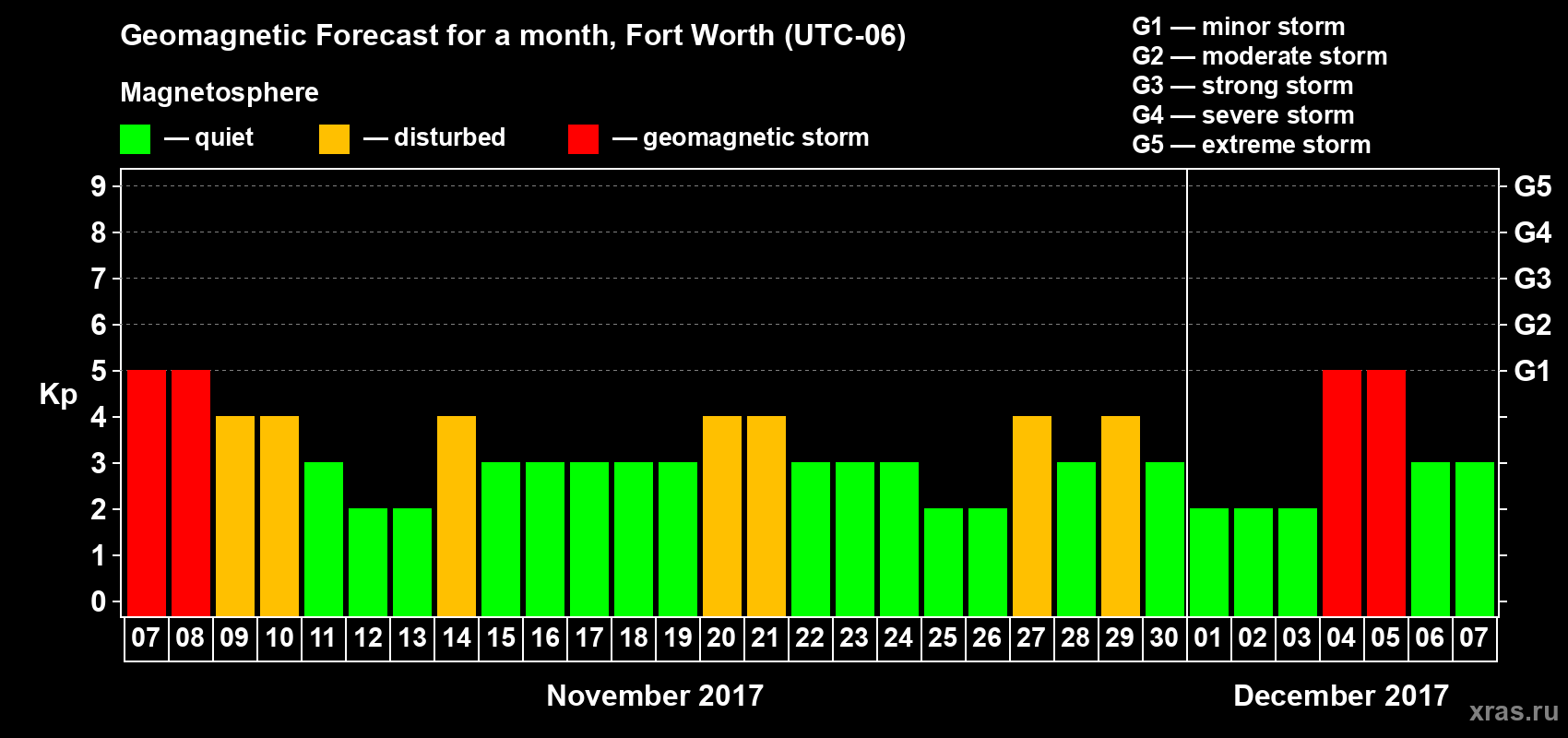Image resolution: width=1568 pixels, height=738 pixels.
Task: Click the red bar for December 05
Action: pos(1386,493)
